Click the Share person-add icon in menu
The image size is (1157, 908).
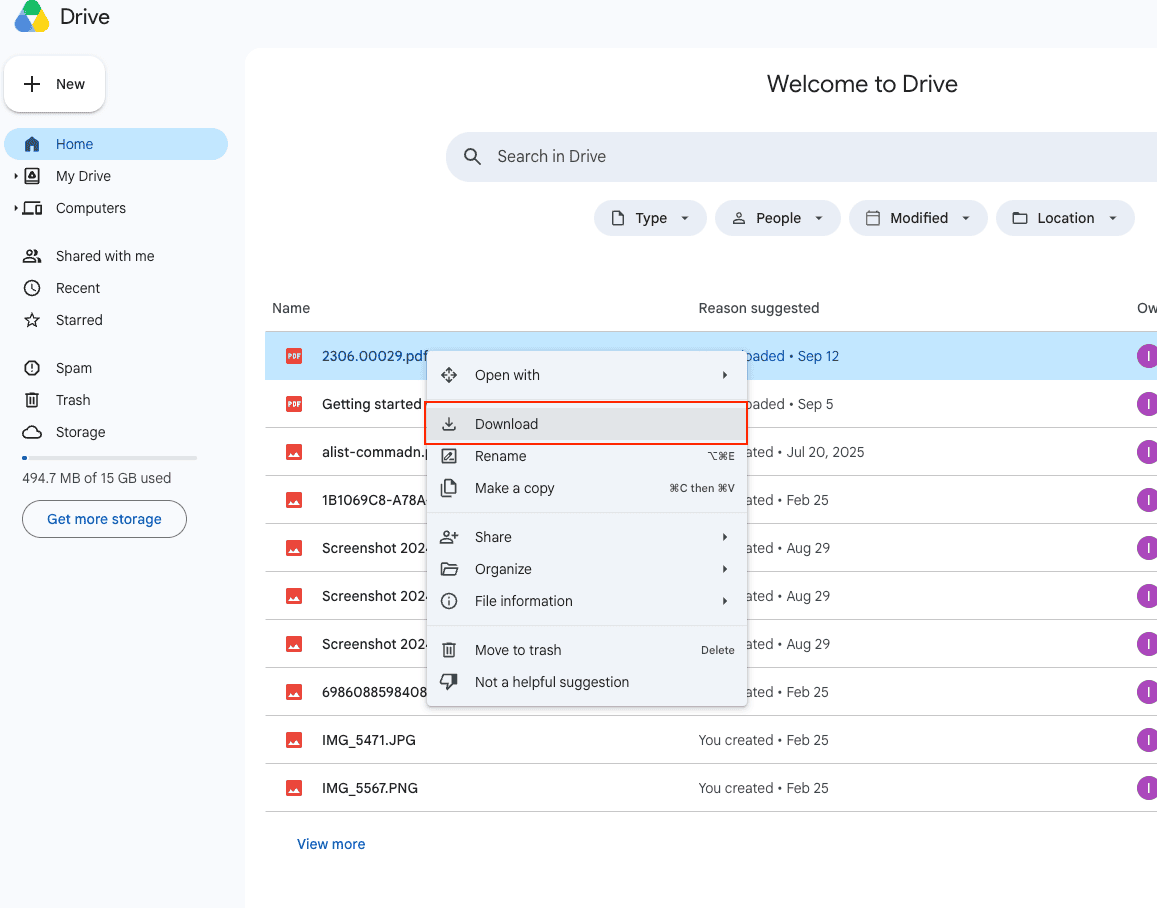point(449,537)
